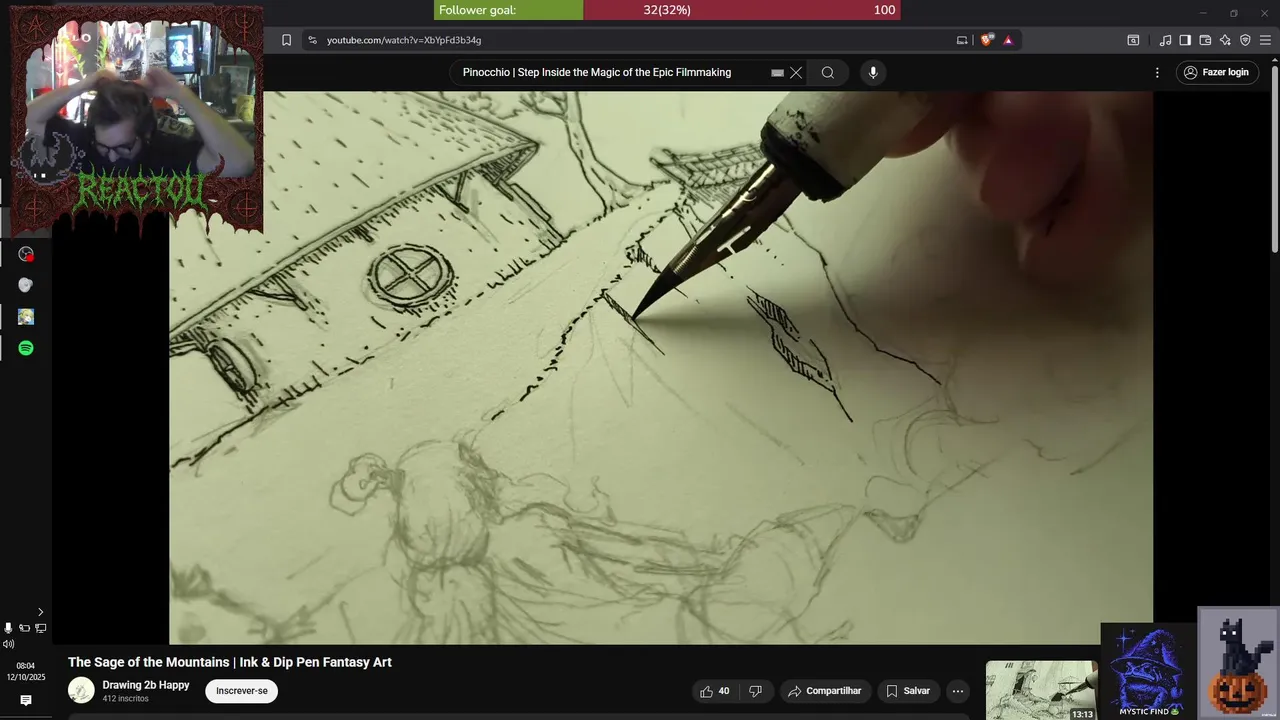Open the clock showing 08:04 12/10/2025
This screenshot has height=720, width=1280.
click(26, 671)
